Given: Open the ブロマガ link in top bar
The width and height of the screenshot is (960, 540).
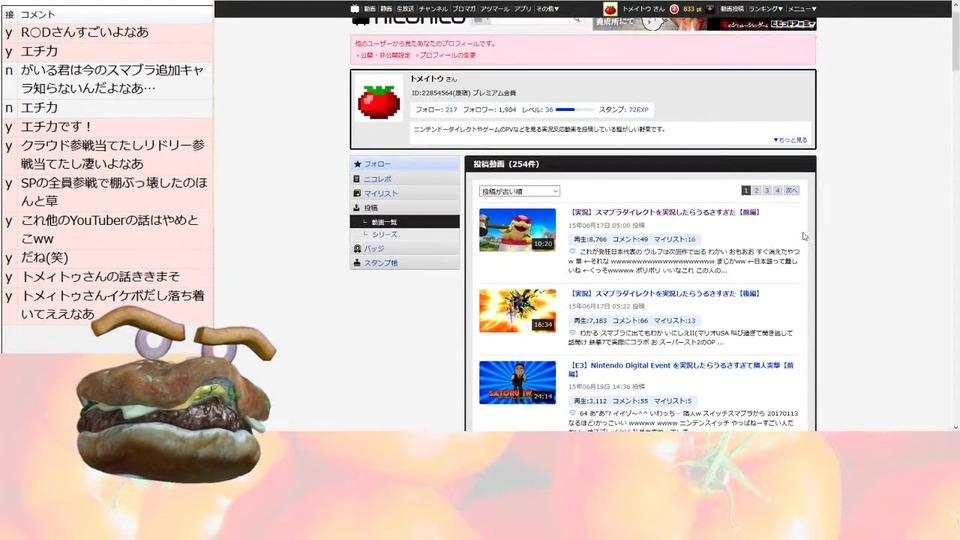Looking at the screenshot, I should pos(463,9).
